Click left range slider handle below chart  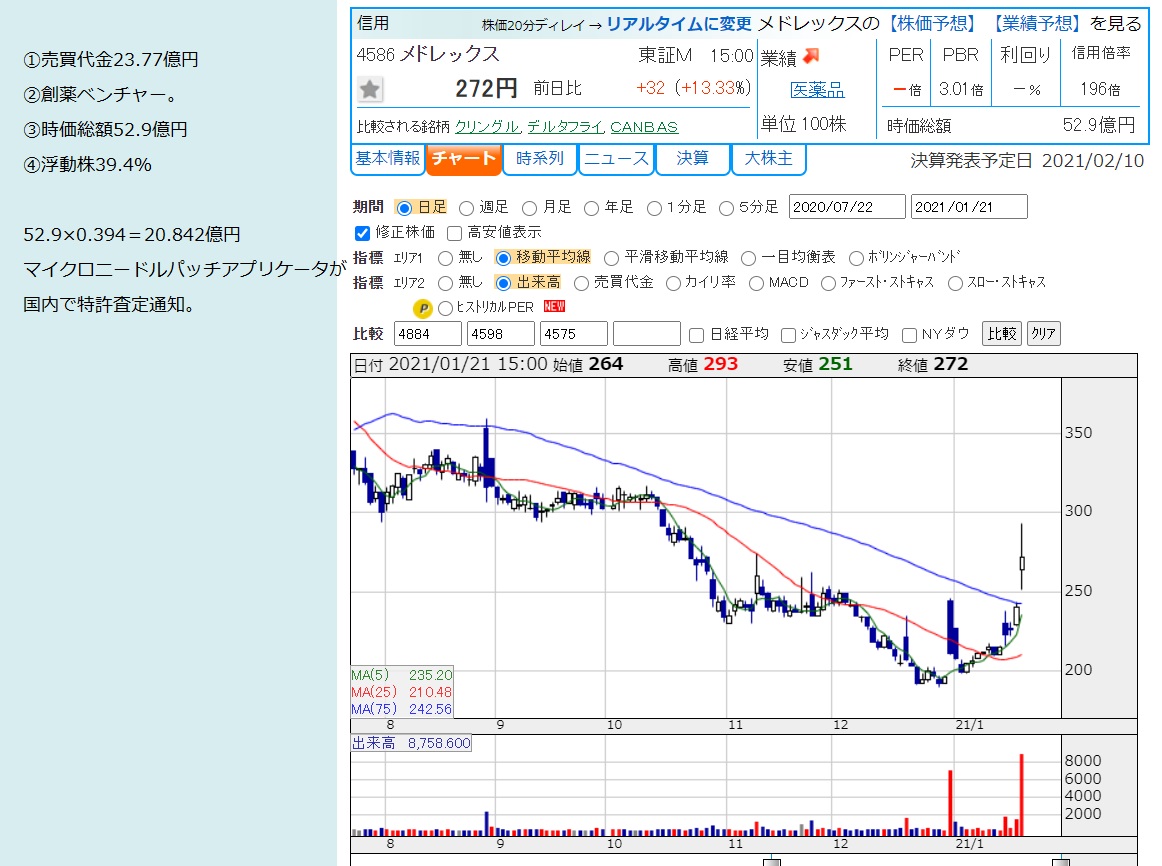point(772,862)
